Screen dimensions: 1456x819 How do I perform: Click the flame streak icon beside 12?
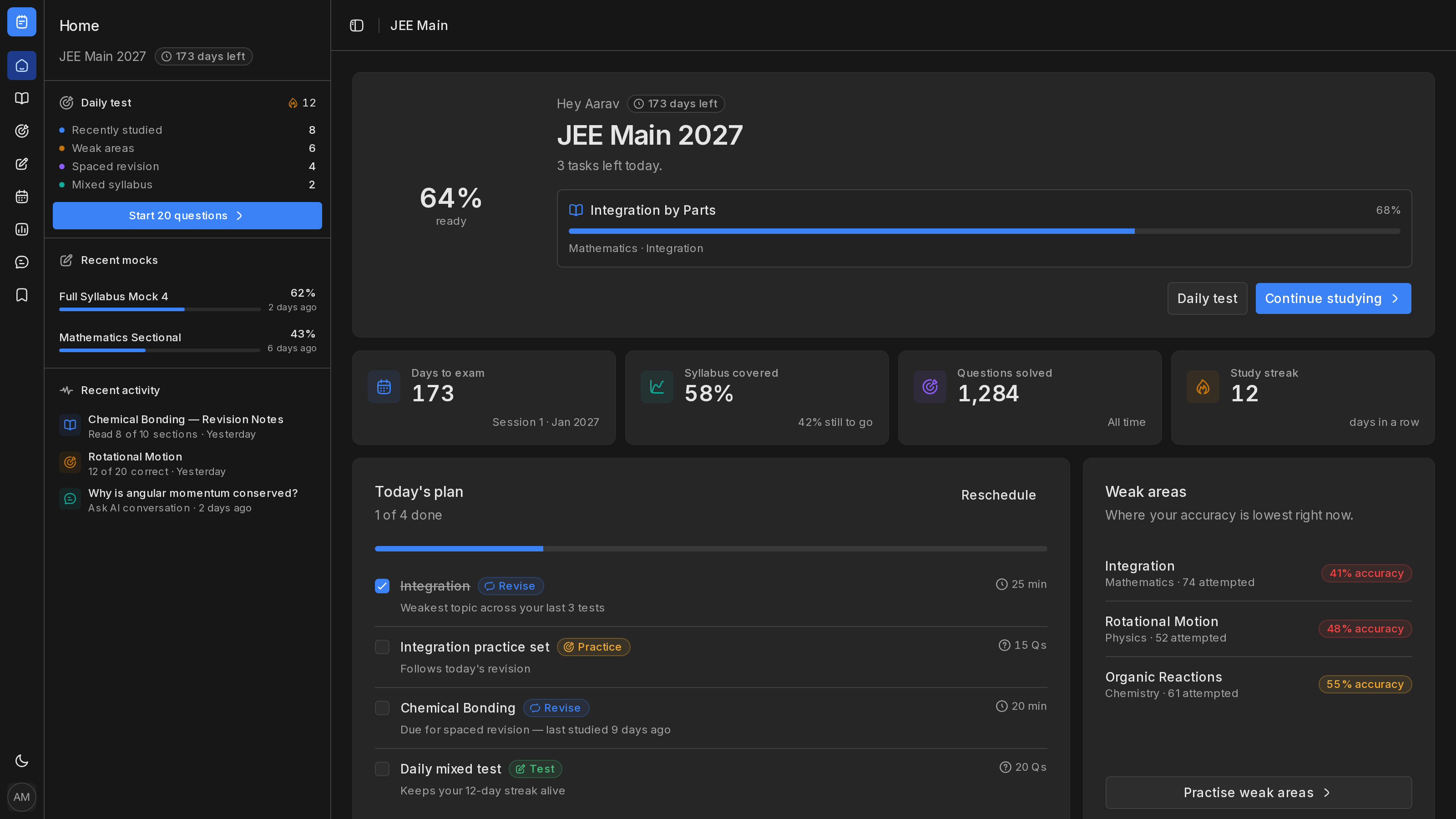[x=293, y=103]
